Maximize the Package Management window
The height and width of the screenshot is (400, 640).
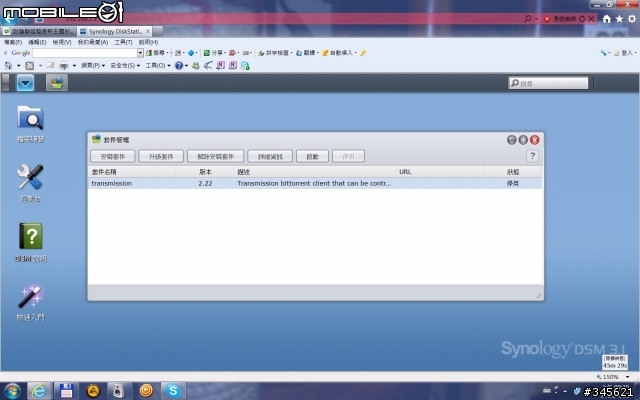coord(523,140)
